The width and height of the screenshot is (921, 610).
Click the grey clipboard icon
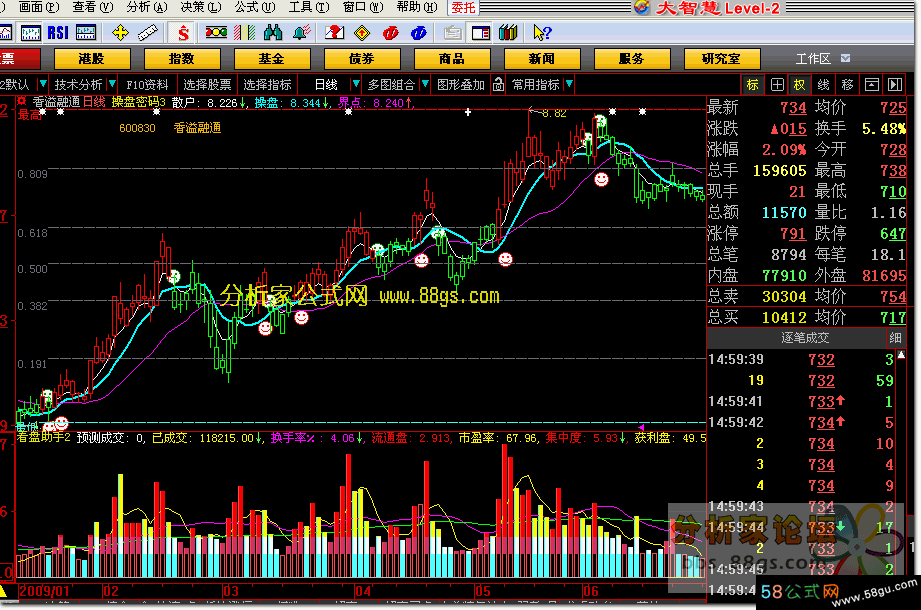click(x=452, y=33)
